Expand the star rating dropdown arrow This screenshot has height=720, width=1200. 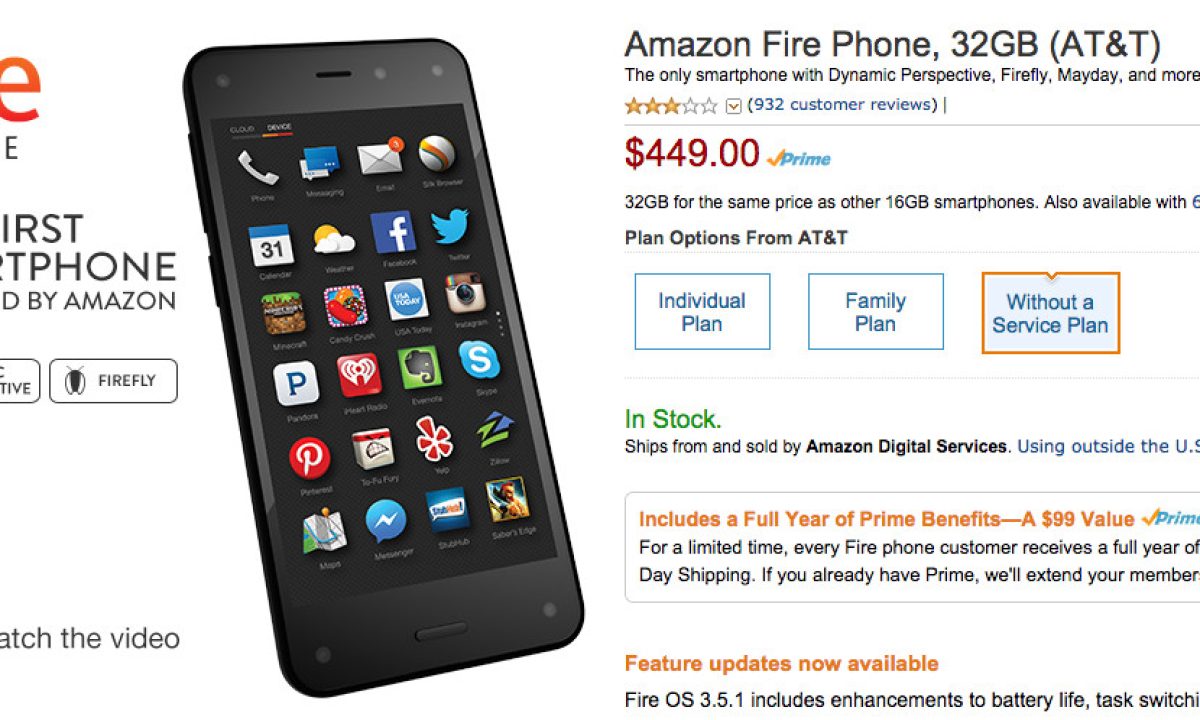click(733, 105)
